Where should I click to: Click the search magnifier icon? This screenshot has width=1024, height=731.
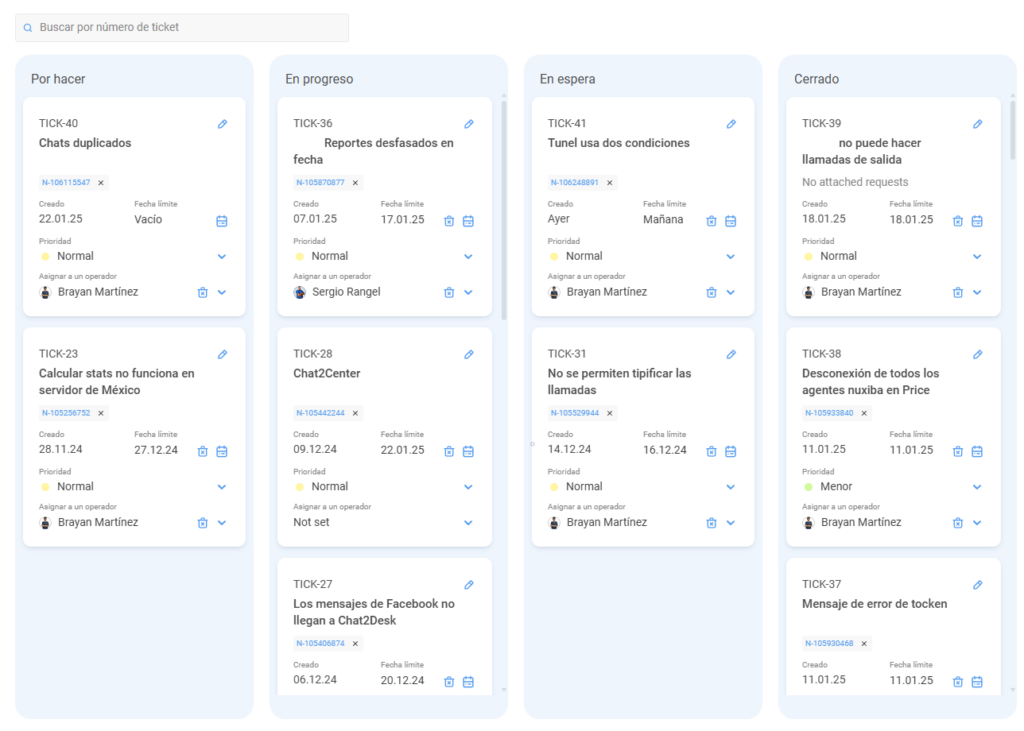pos(27,27)
